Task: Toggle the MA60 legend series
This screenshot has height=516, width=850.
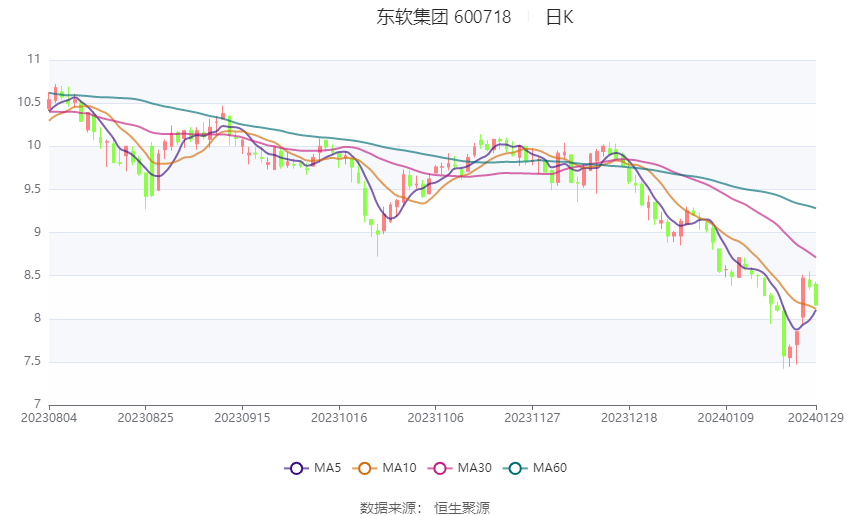Action: 535,468
